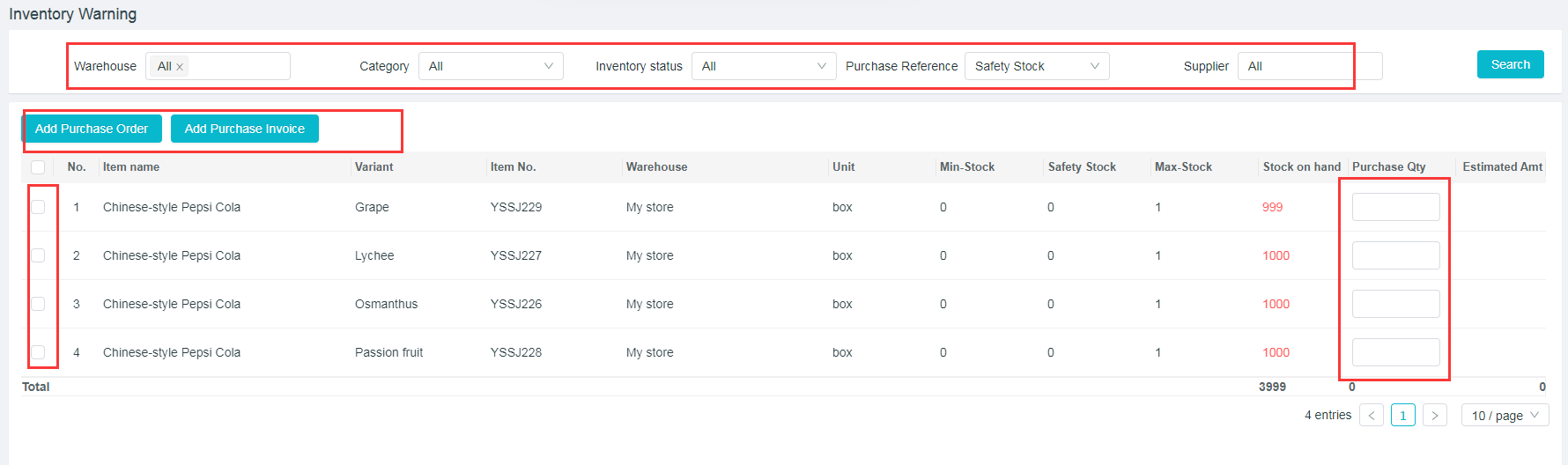Focus Purchase Qty field for Grape row
1568x465 pixels.
(1395, 207)
